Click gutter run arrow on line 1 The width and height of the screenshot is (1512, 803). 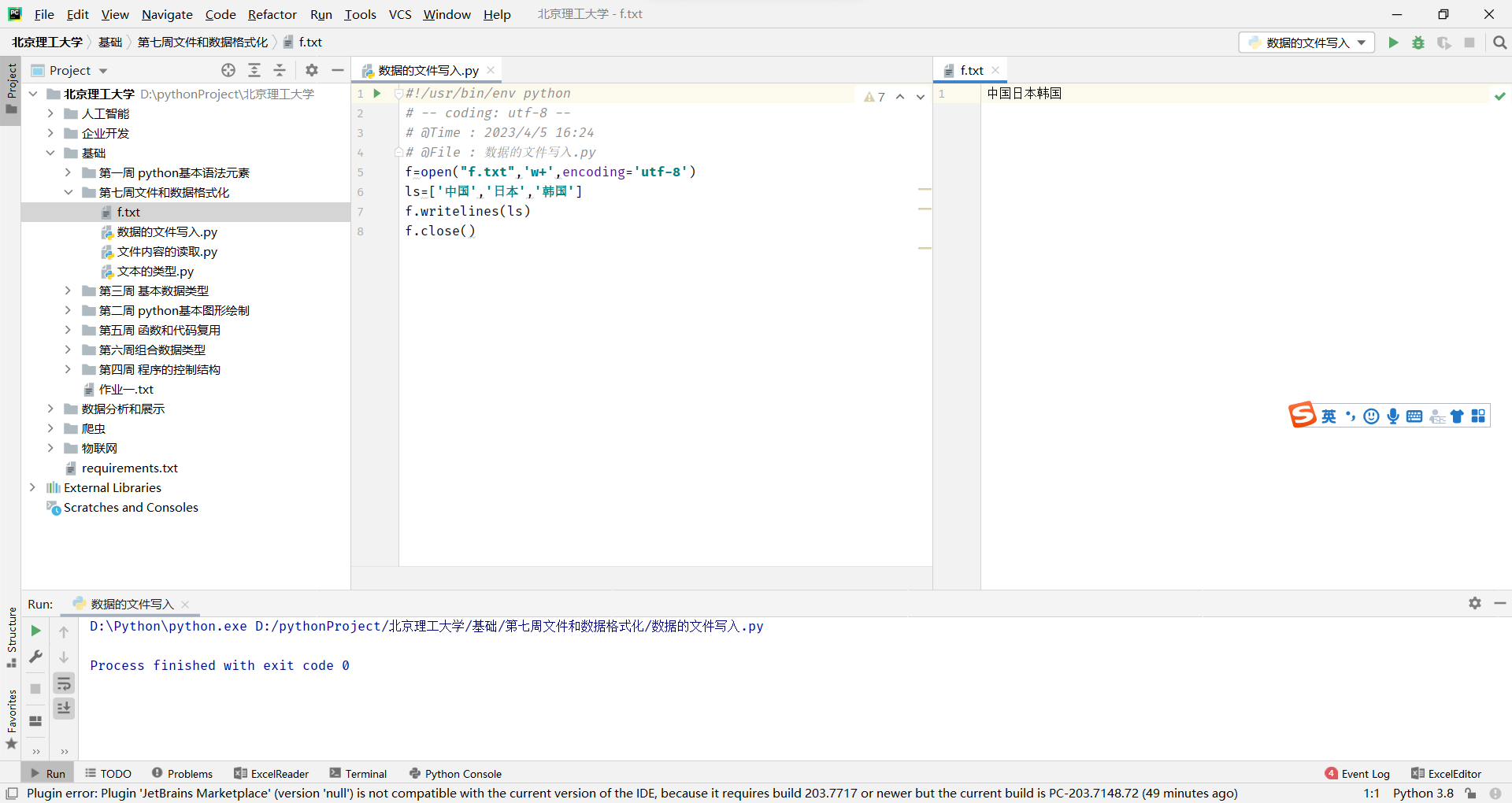pos(377,94)
